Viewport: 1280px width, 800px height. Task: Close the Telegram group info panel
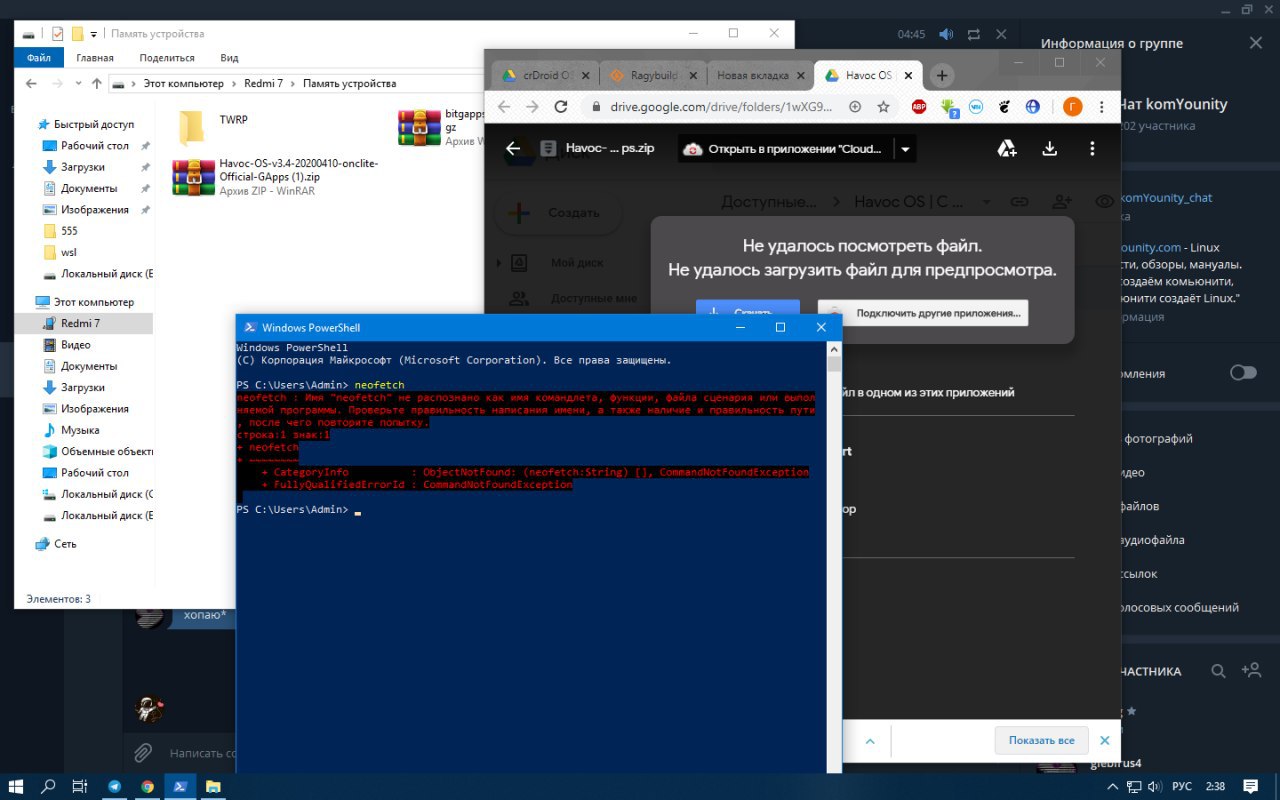[1256, 43]
